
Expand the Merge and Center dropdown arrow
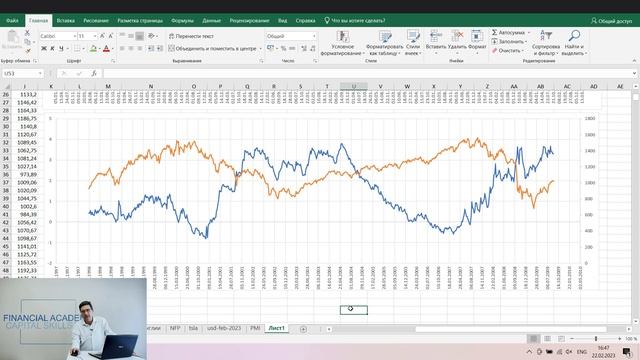pos(260,49)
